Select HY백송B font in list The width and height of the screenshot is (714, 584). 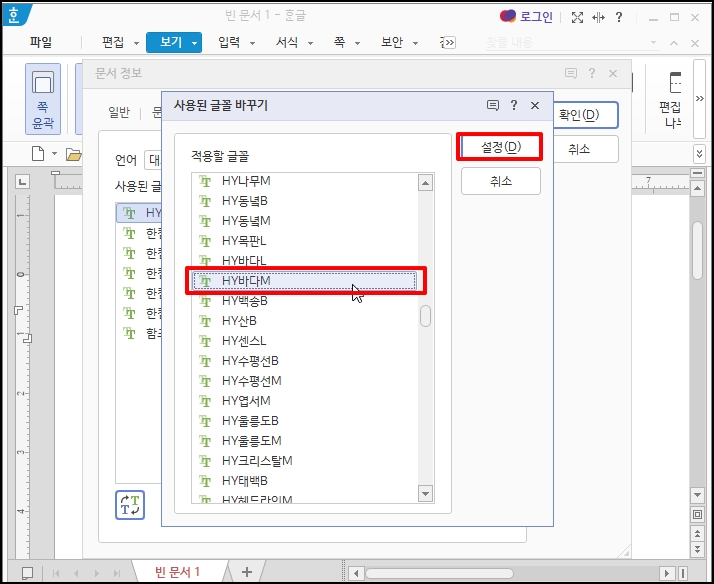pos(304,301)
